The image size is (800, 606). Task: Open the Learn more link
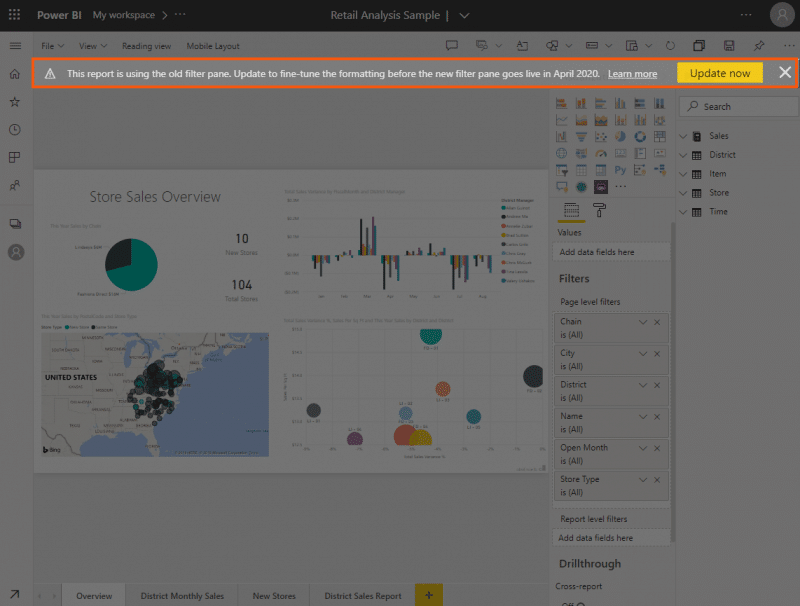click(x=632, y=73)
